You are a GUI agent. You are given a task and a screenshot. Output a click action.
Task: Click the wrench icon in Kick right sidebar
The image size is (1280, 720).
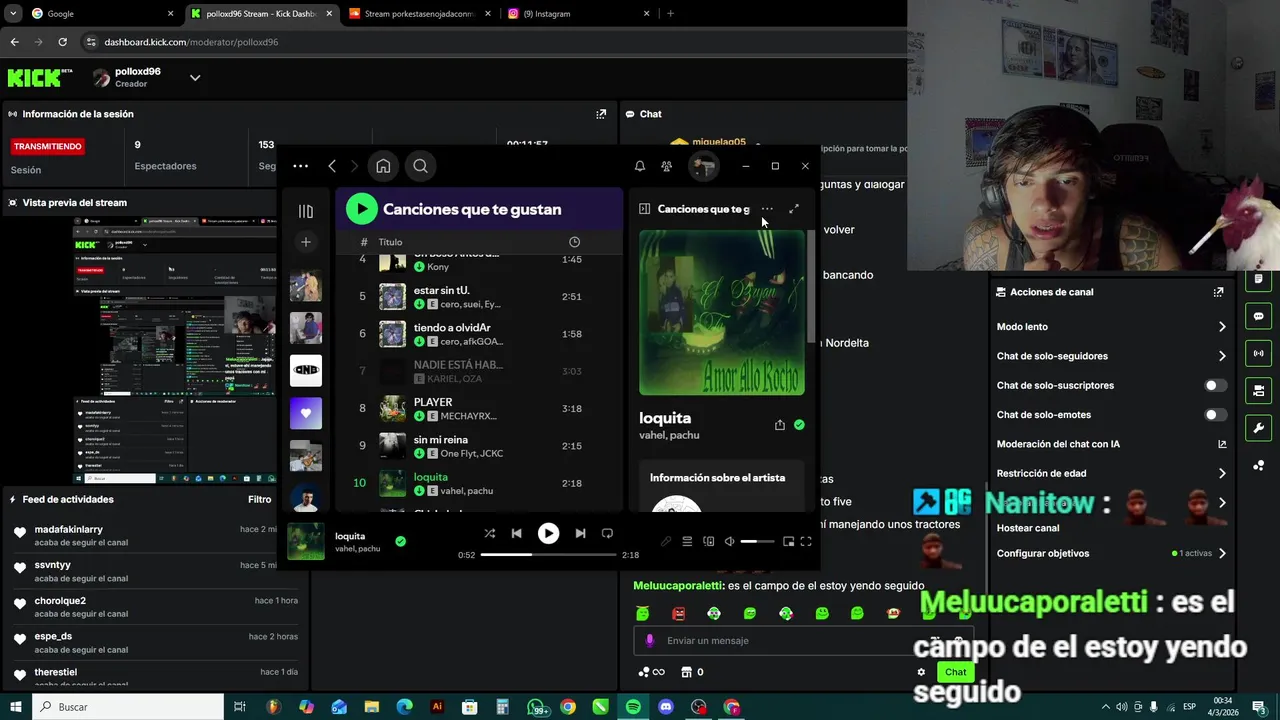[x=1259, y=428]
